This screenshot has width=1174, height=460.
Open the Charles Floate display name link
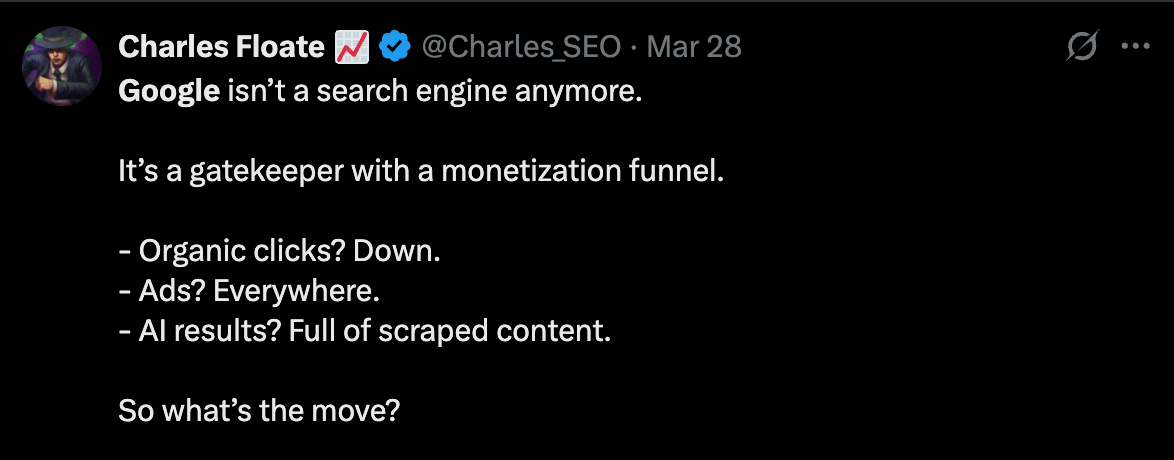[x=221, y=46]
